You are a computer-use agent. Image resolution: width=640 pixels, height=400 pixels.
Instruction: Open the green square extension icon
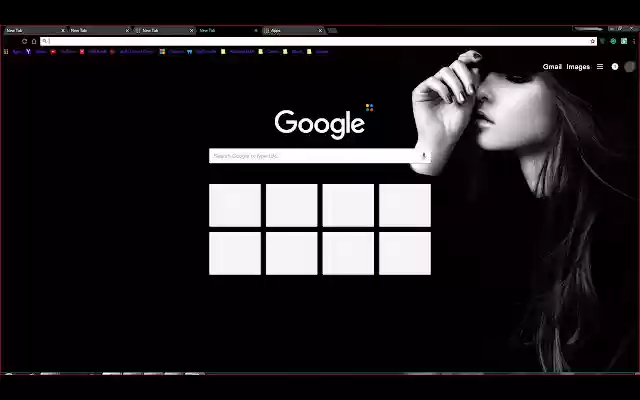(624, 41)
